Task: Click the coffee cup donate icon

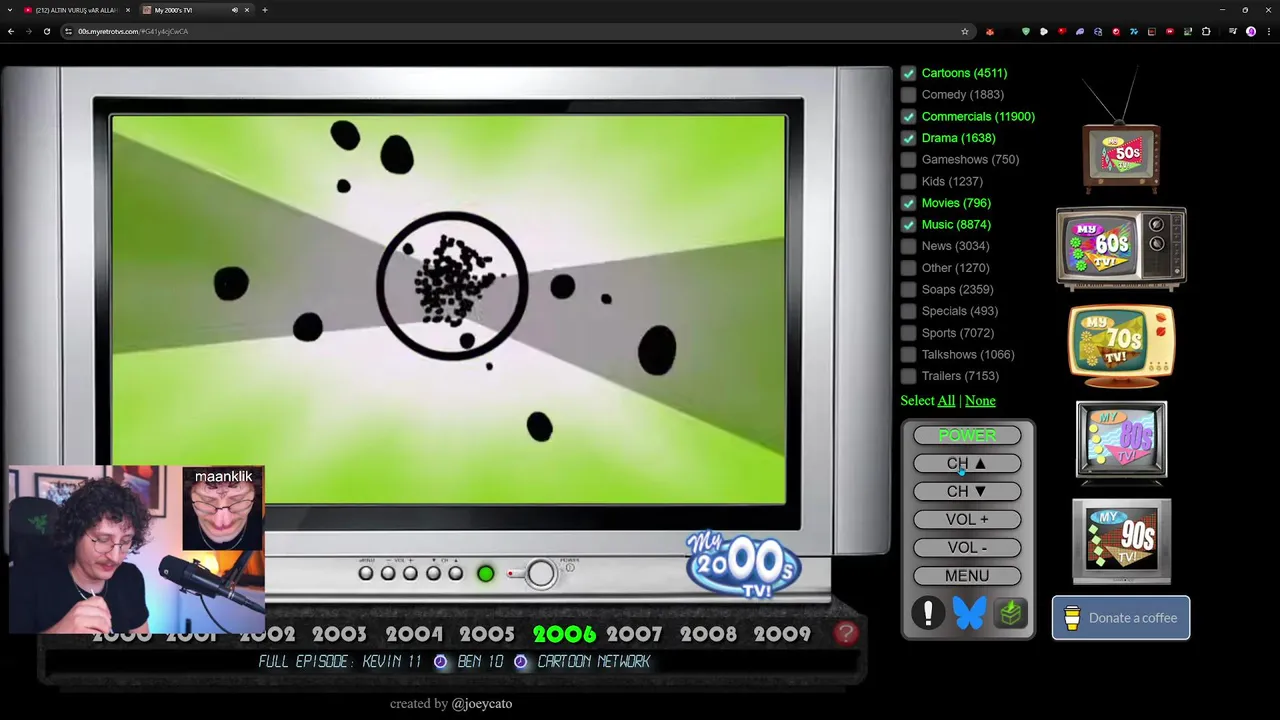Action: [x=1072, y=618]
